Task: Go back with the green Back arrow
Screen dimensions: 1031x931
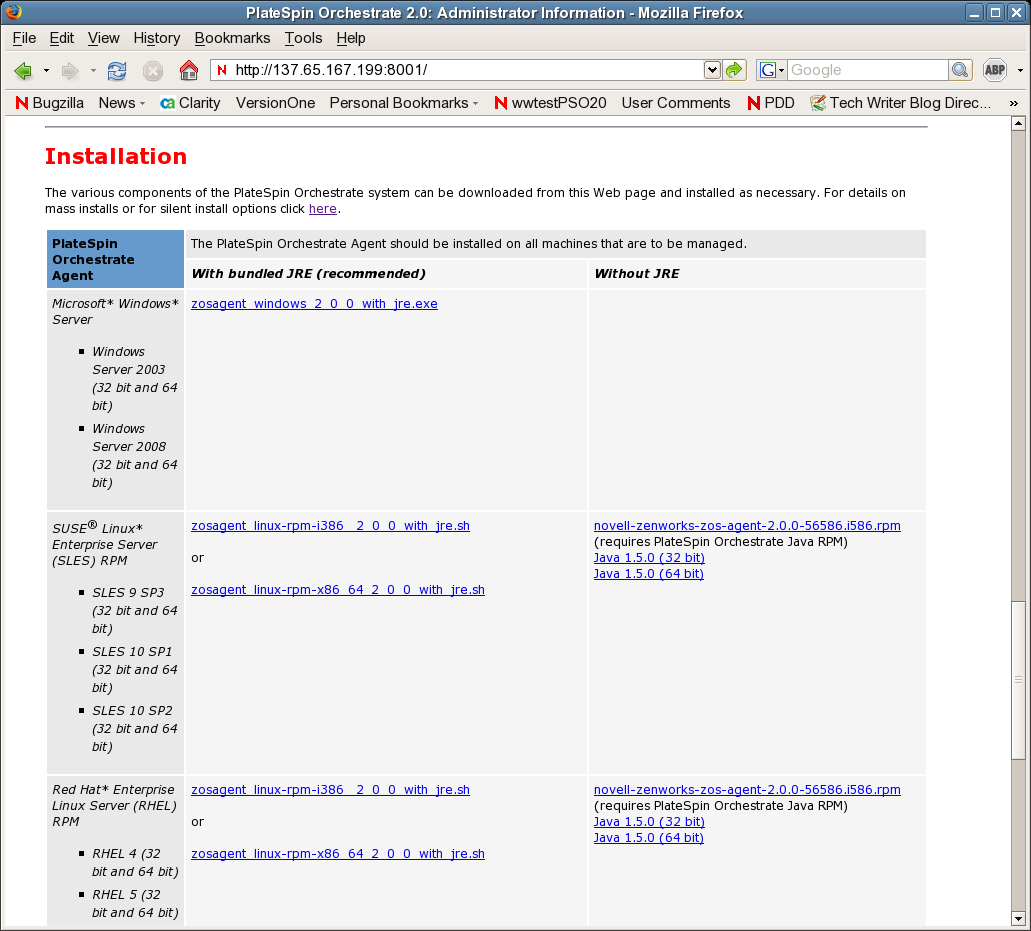Action: coord(23,70)
